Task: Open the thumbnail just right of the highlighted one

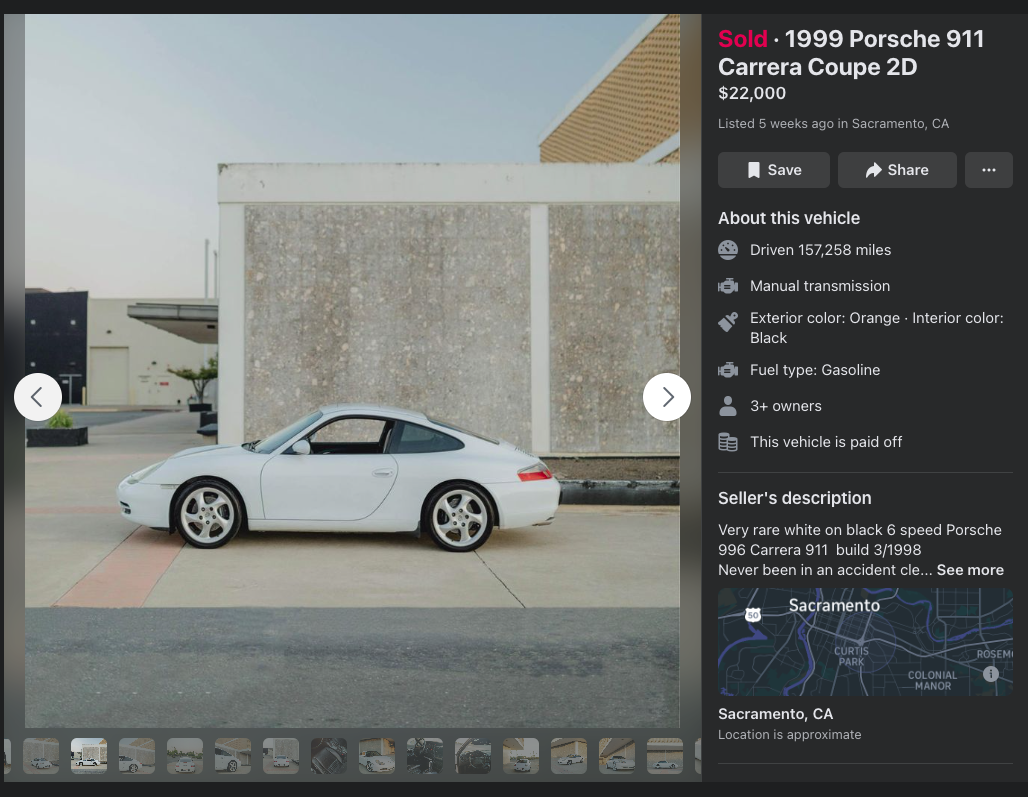Action: (137, 756)
